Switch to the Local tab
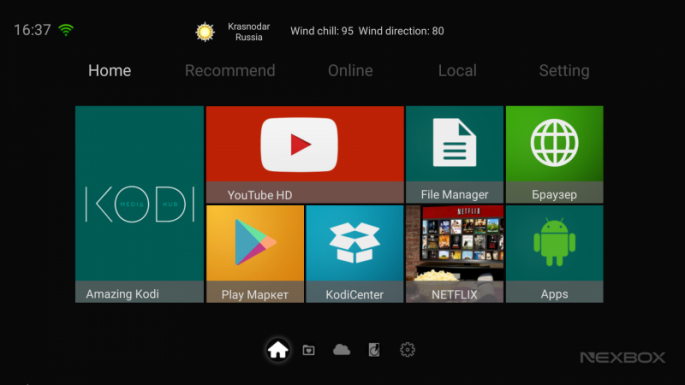This screenshot has height=385, width=685. 457,70
